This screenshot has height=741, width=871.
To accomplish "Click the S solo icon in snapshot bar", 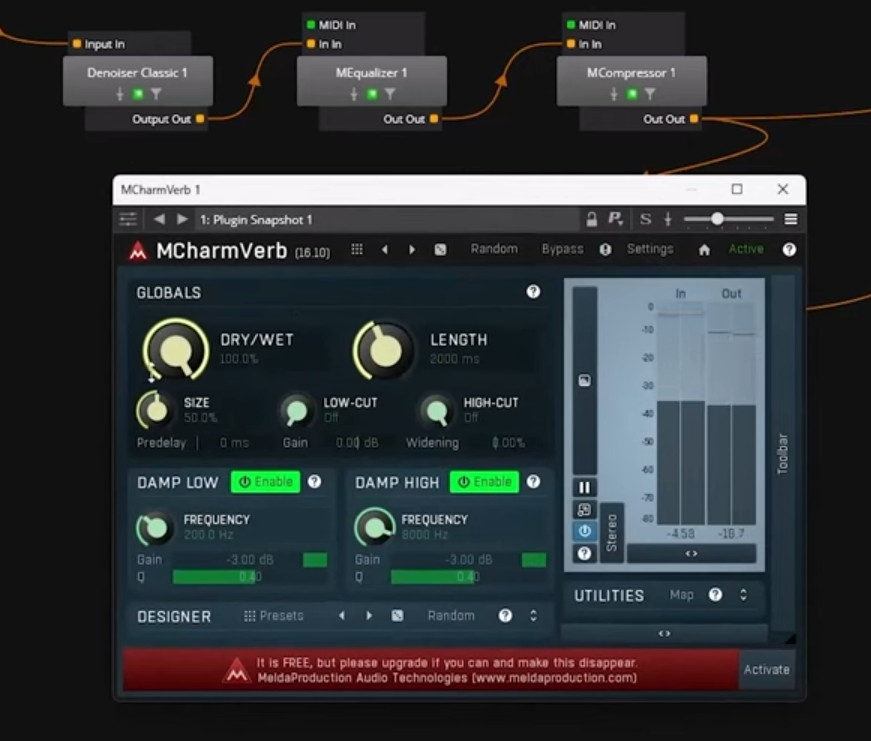I will point(645,219).
